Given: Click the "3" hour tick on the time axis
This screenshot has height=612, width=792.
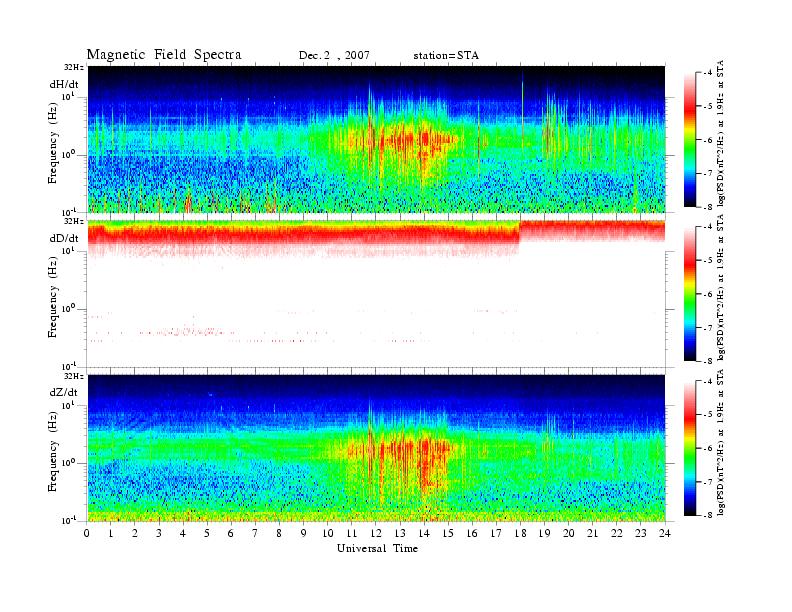Looking at the screenshot, I should pos(160,533).
